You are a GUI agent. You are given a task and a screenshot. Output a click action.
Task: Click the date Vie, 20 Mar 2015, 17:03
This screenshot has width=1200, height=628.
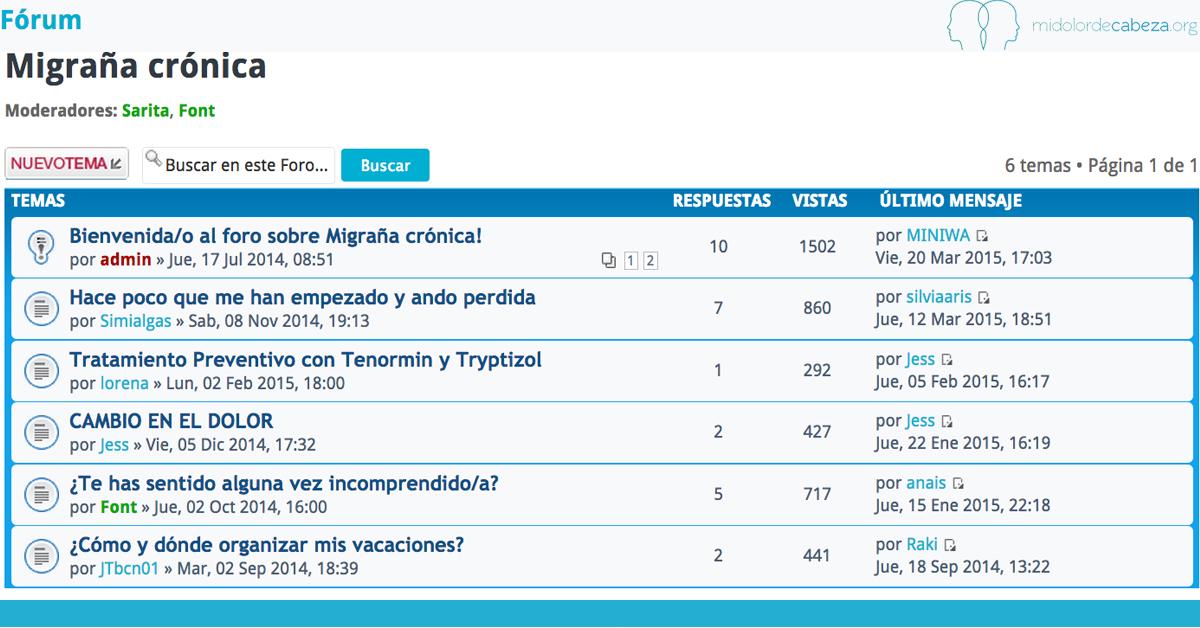(x=964, y=258)
